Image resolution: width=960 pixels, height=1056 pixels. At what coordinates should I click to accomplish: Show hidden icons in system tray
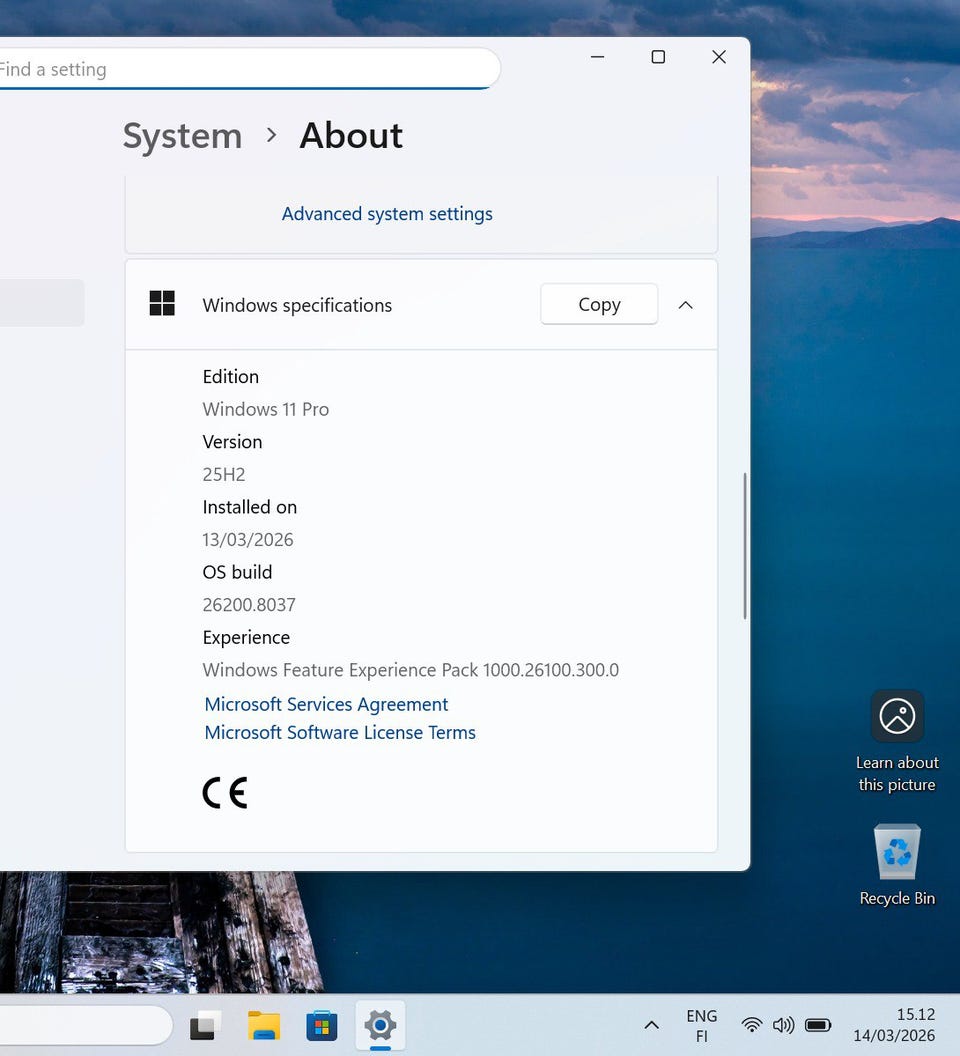(x=651, y=1025)
